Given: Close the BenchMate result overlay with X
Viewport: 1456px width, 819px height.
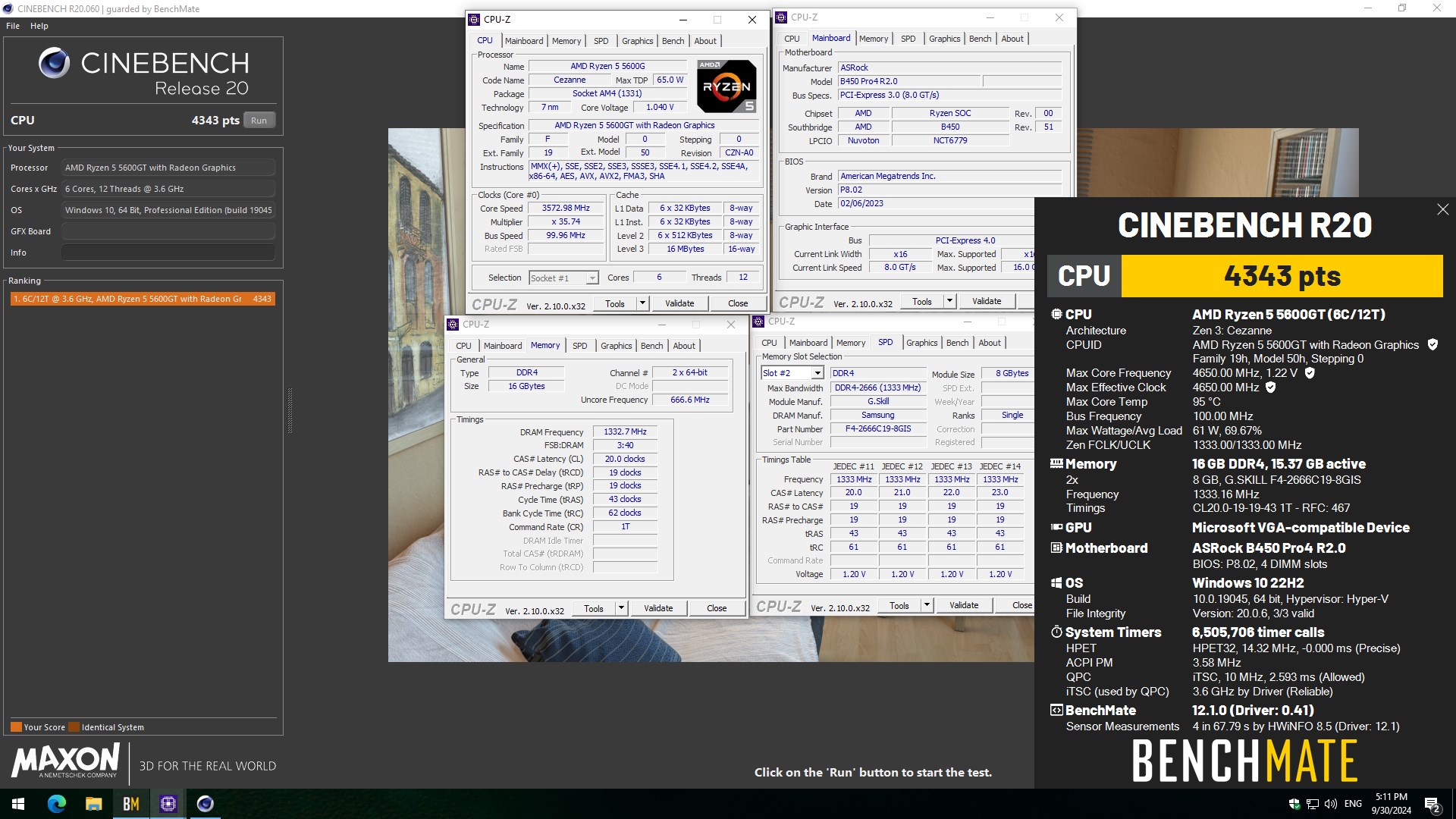Looking at the screenshot, I should (1442, 209).
